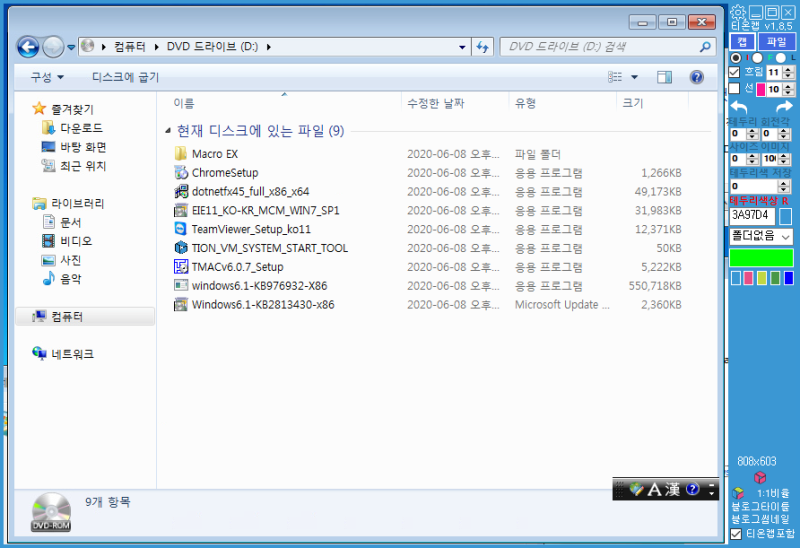Image resolution: width=800 pixels, height=548 pixels.
Task: Select the dotnetfx45_full_x86_x64 file icon
Action: coord(181,191)
